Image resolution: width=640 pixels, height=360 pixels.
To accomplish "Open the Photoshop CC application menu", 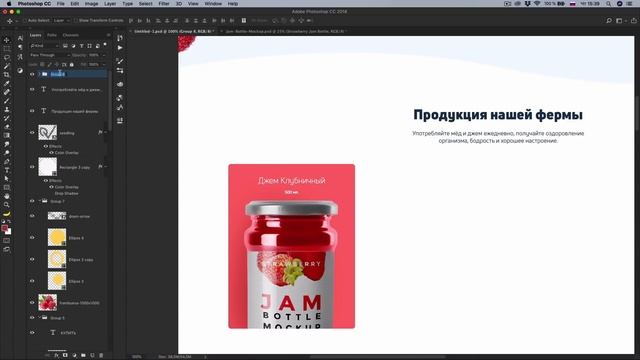I will [34, 4].
